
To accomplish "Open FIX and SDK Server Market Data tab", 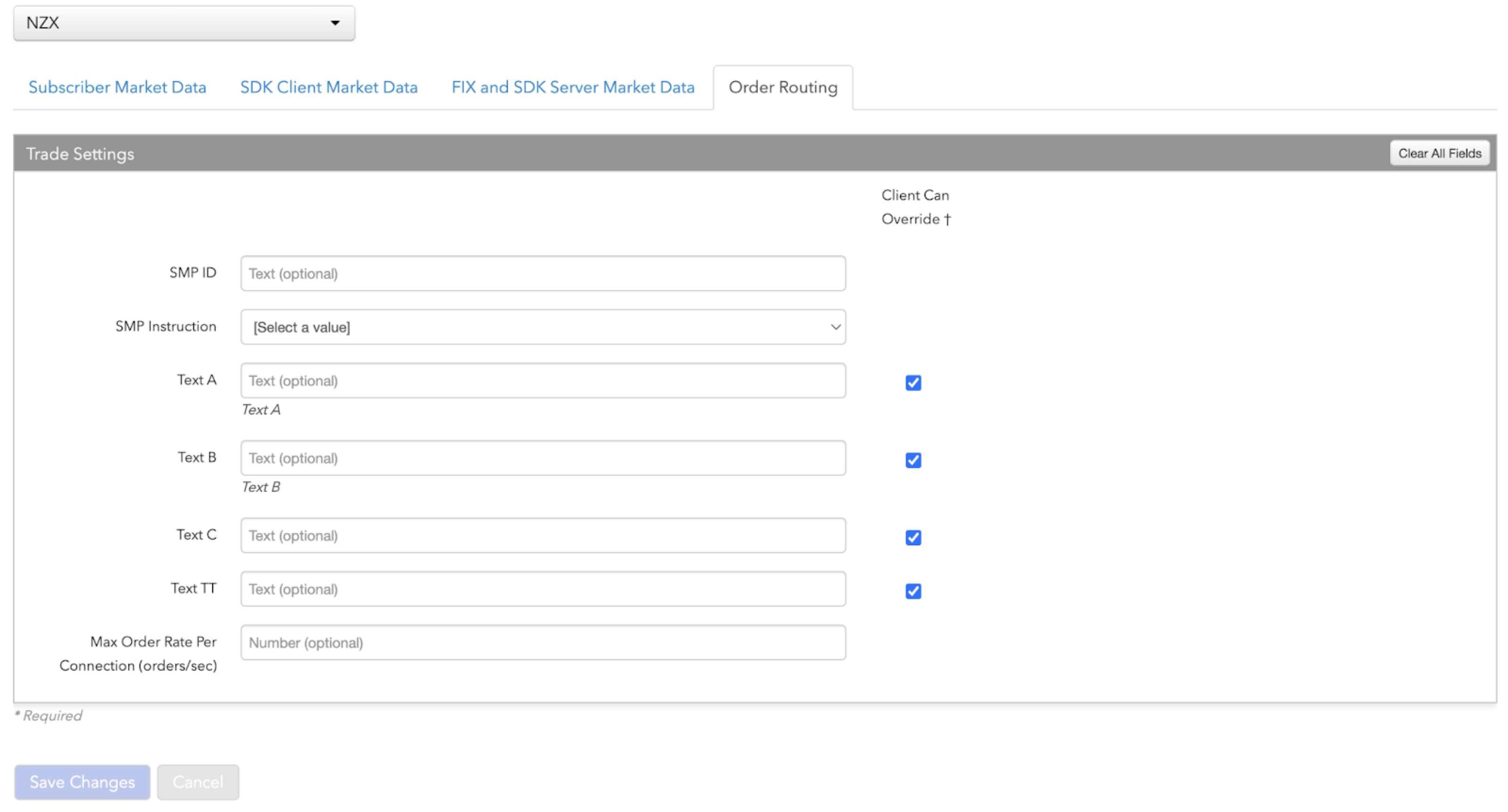I will (x=573, y=87).
